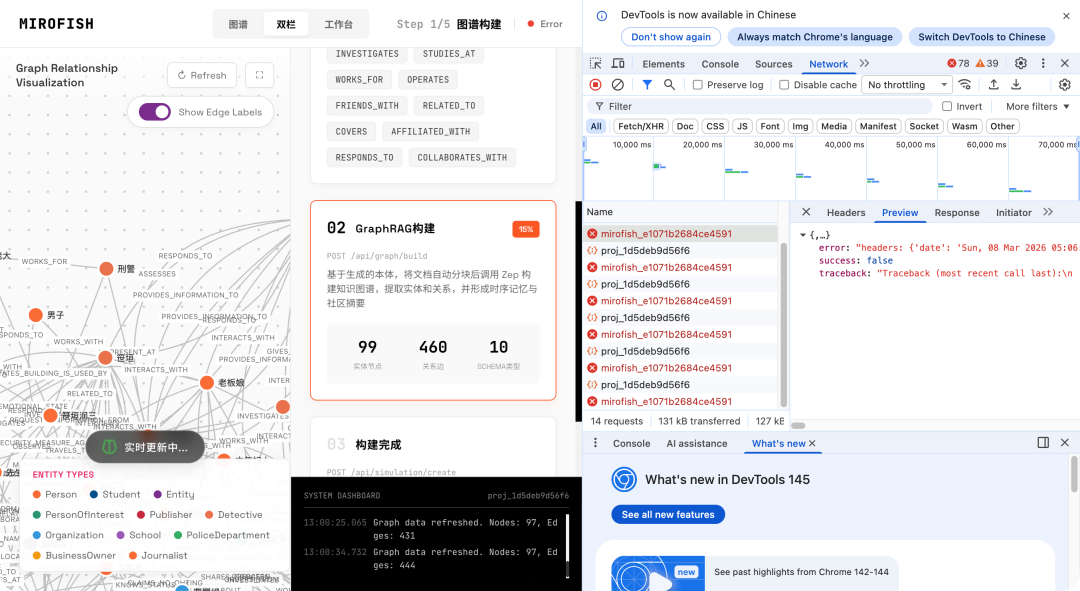Image resolution: width=1080 pixels, height=591 pixels.
Task: Toggle drawer dock layout icon
Action: click(1043, 443)
